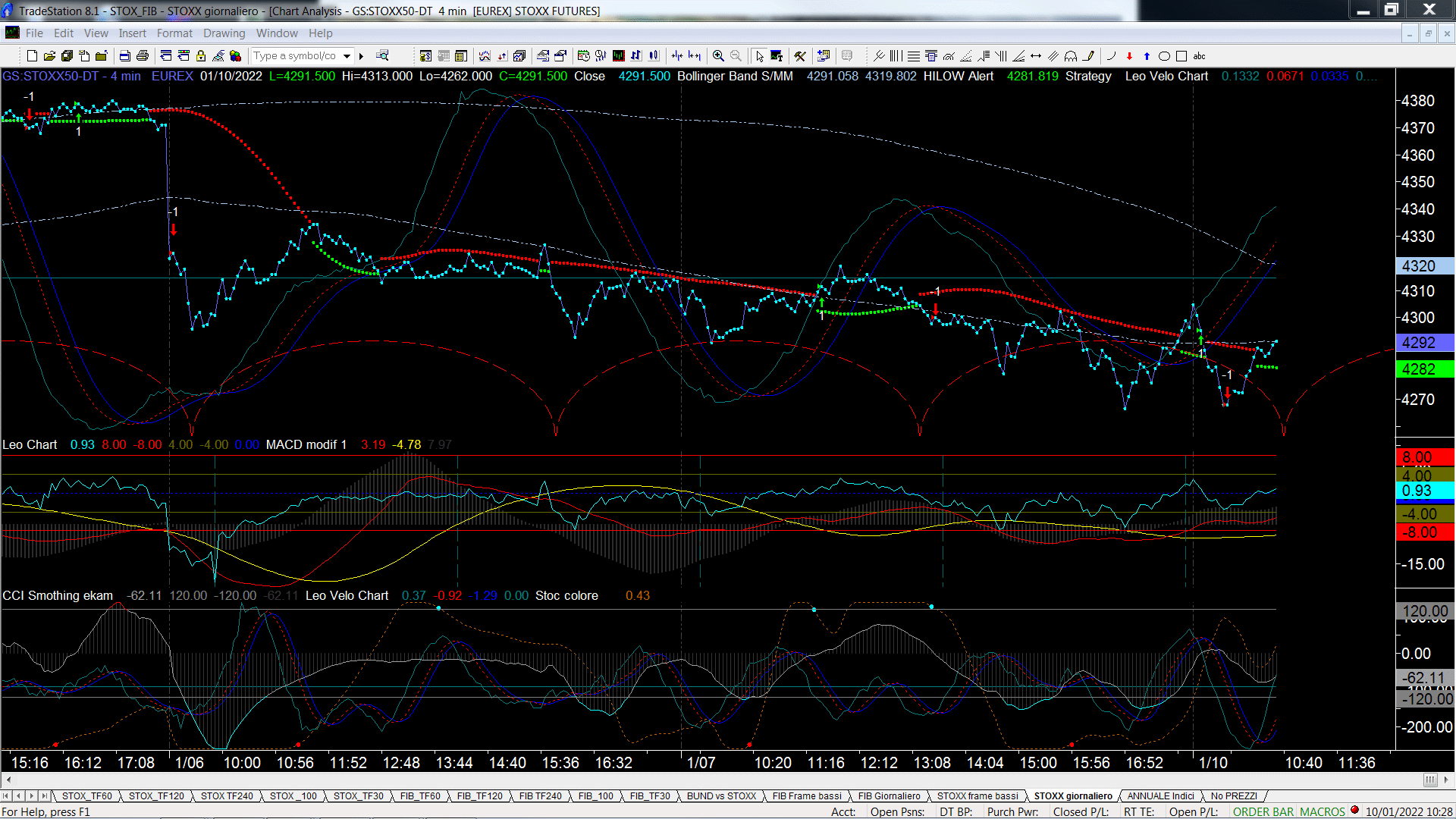Click the HILOW Alert label
The width and height of the screenshot is (1456, 819).
click(x=958, y=77)
